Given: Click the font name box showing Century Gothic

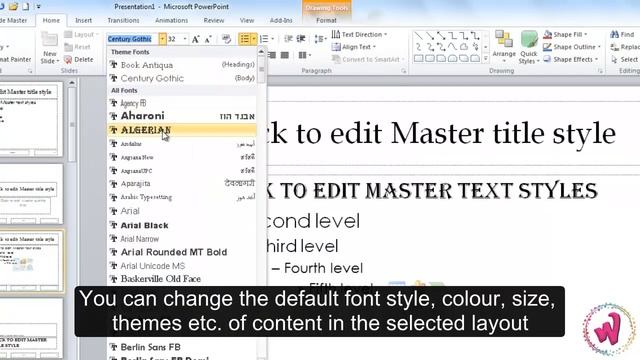Looking at the screenshot, I should (133, 39).
